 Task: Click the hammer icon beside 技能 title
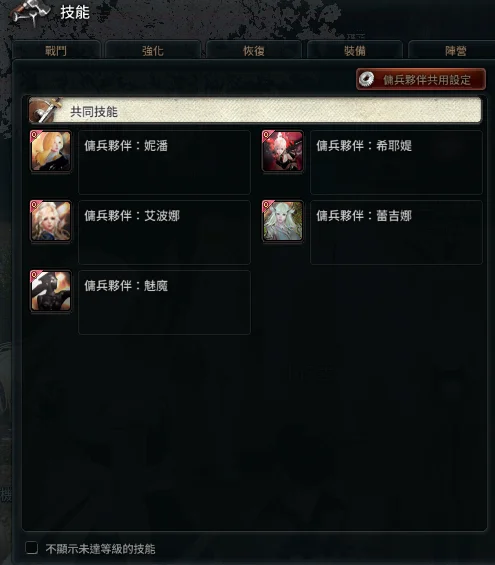[30, 12]
